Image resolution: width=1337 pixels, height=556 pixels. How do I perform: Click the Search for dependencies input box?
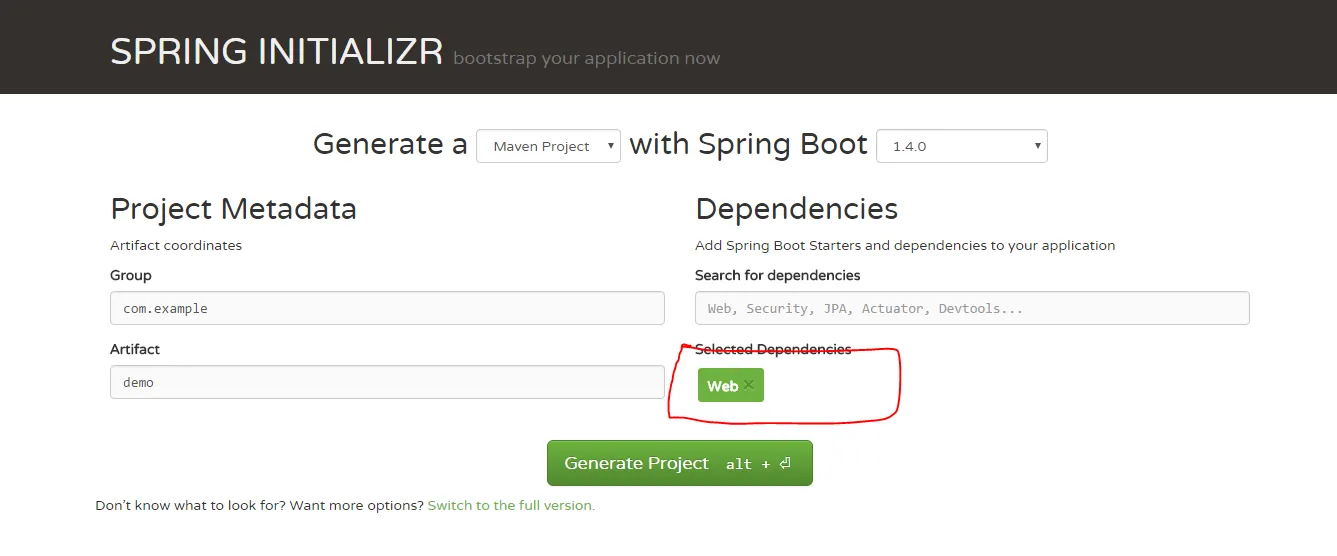point(972,308)
